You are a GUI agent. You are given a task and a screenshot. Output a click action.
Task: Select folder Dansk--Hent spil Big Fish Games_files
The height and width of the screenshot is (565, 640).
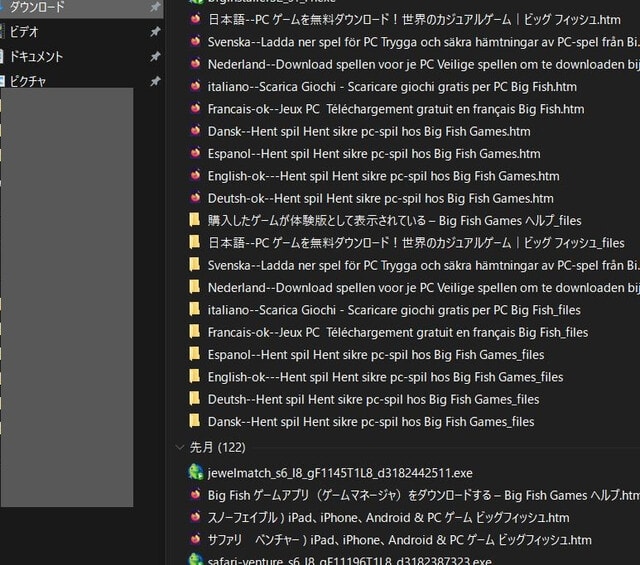coord(371,421)
